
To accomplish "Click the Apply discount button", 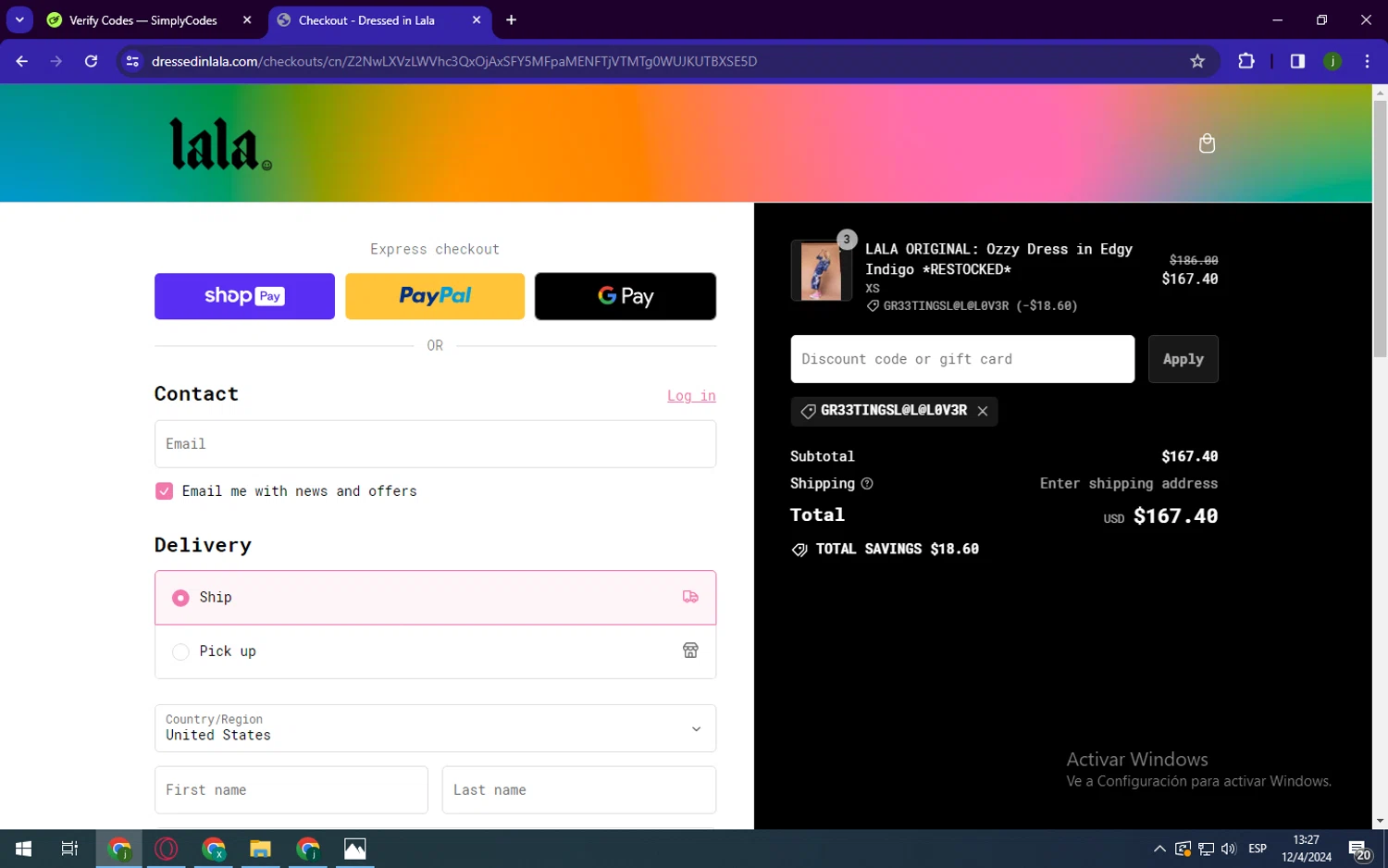I will pyautogui.click(x=1183, y=359).
